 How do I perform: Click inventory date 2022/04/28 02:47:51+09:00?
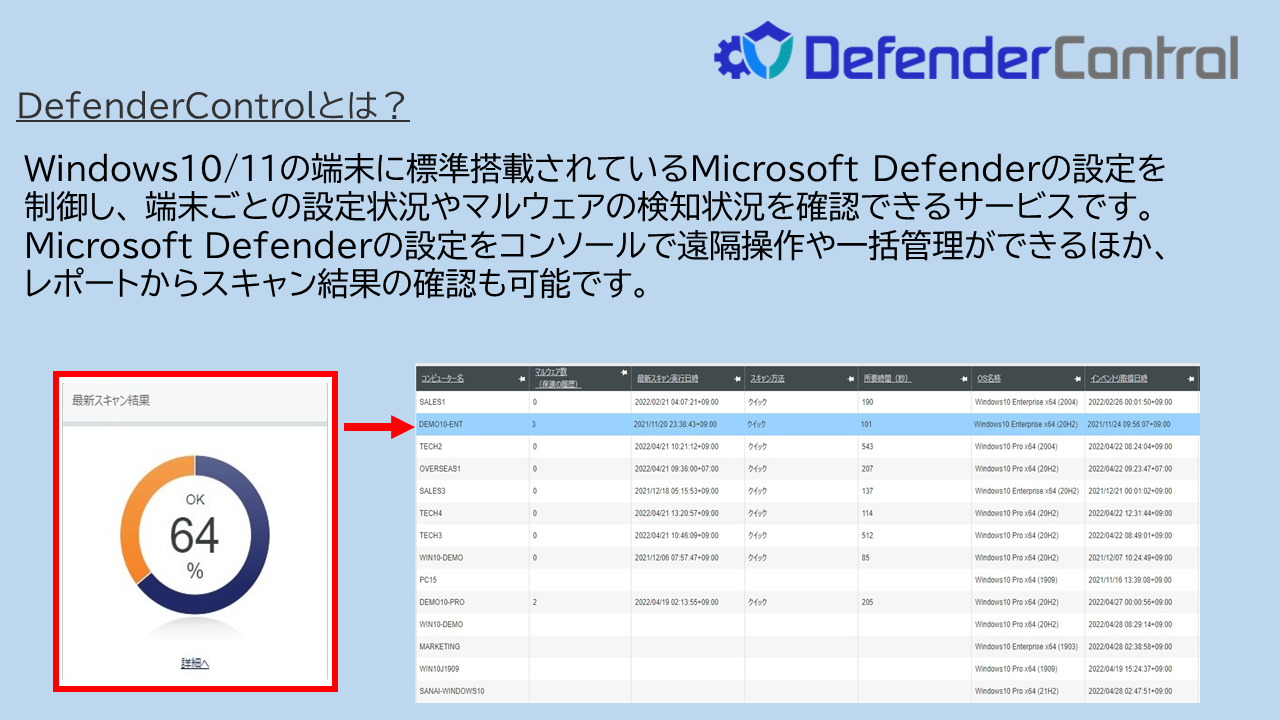pyautogui.click(x=1130, y=691)
